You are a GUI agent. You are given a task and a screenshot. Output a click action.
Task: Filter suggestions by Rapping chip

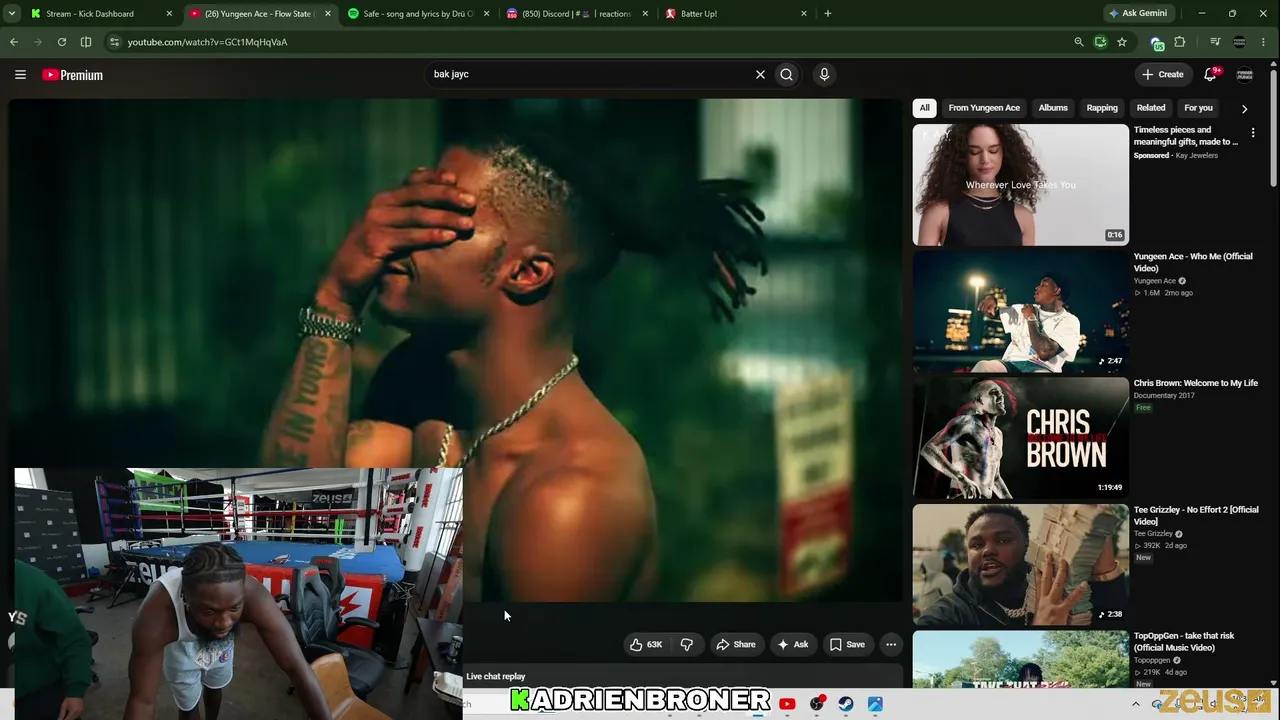(1102, 108)
